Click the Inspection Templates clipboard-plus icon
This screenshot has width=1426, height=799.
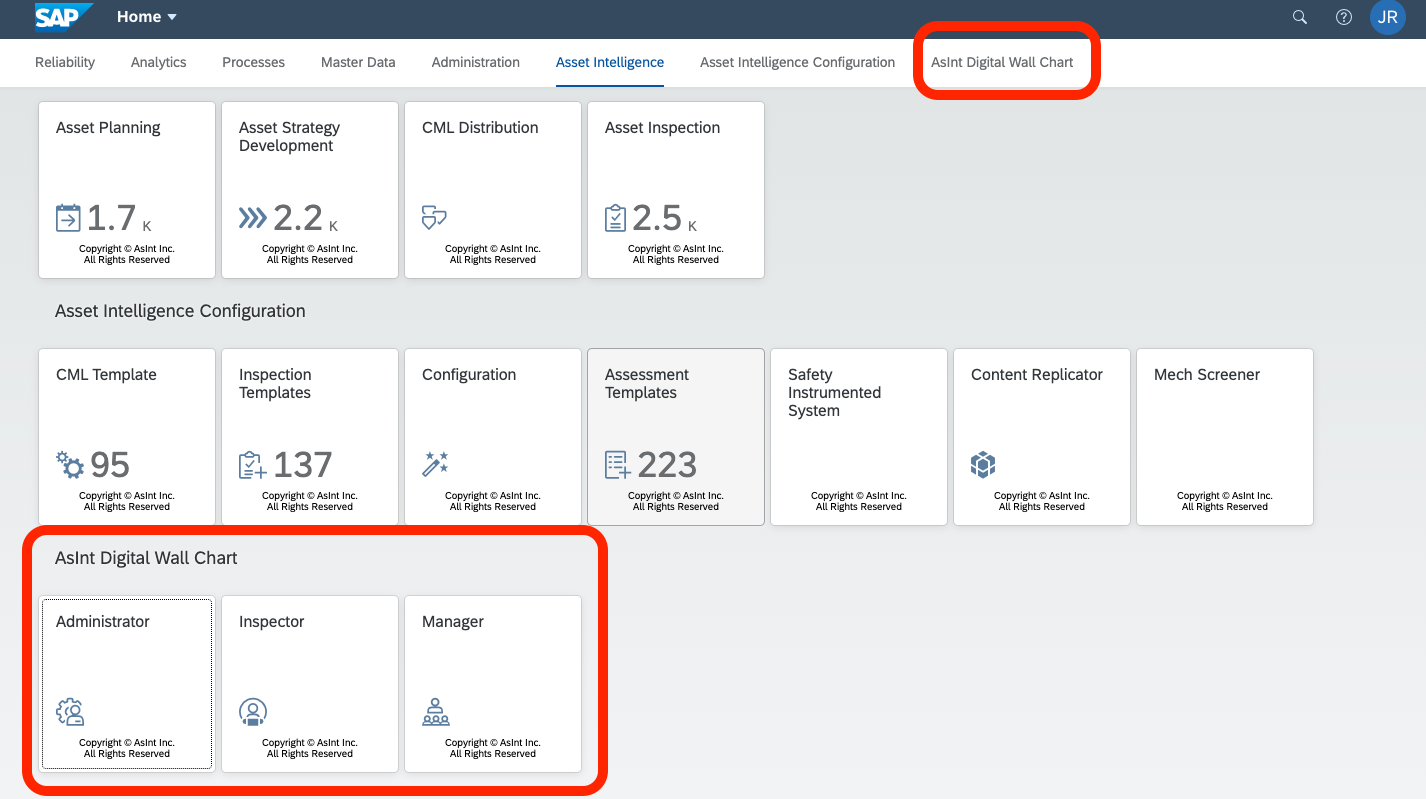click(252, 465)
